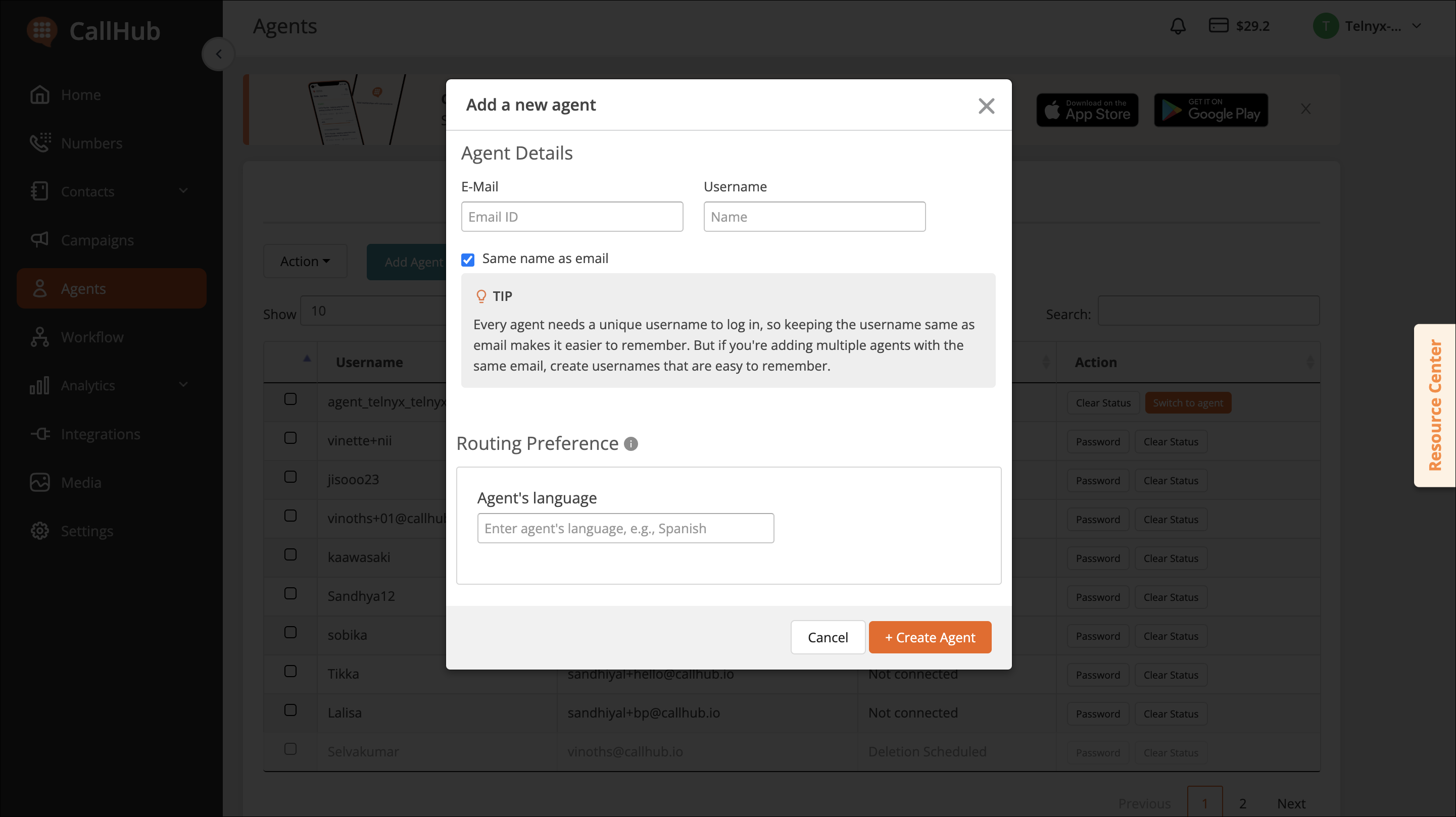
Task: Click the Telnyx account avatar
Action: 1326,26
